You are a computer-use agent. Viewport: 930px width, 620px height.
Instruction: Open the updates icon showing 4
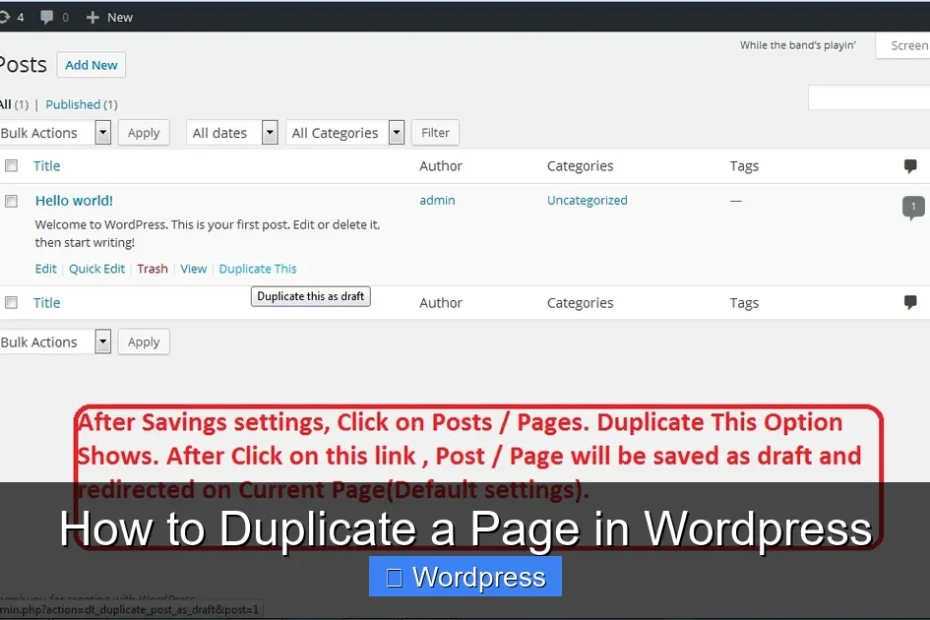[x=11, y=17]
